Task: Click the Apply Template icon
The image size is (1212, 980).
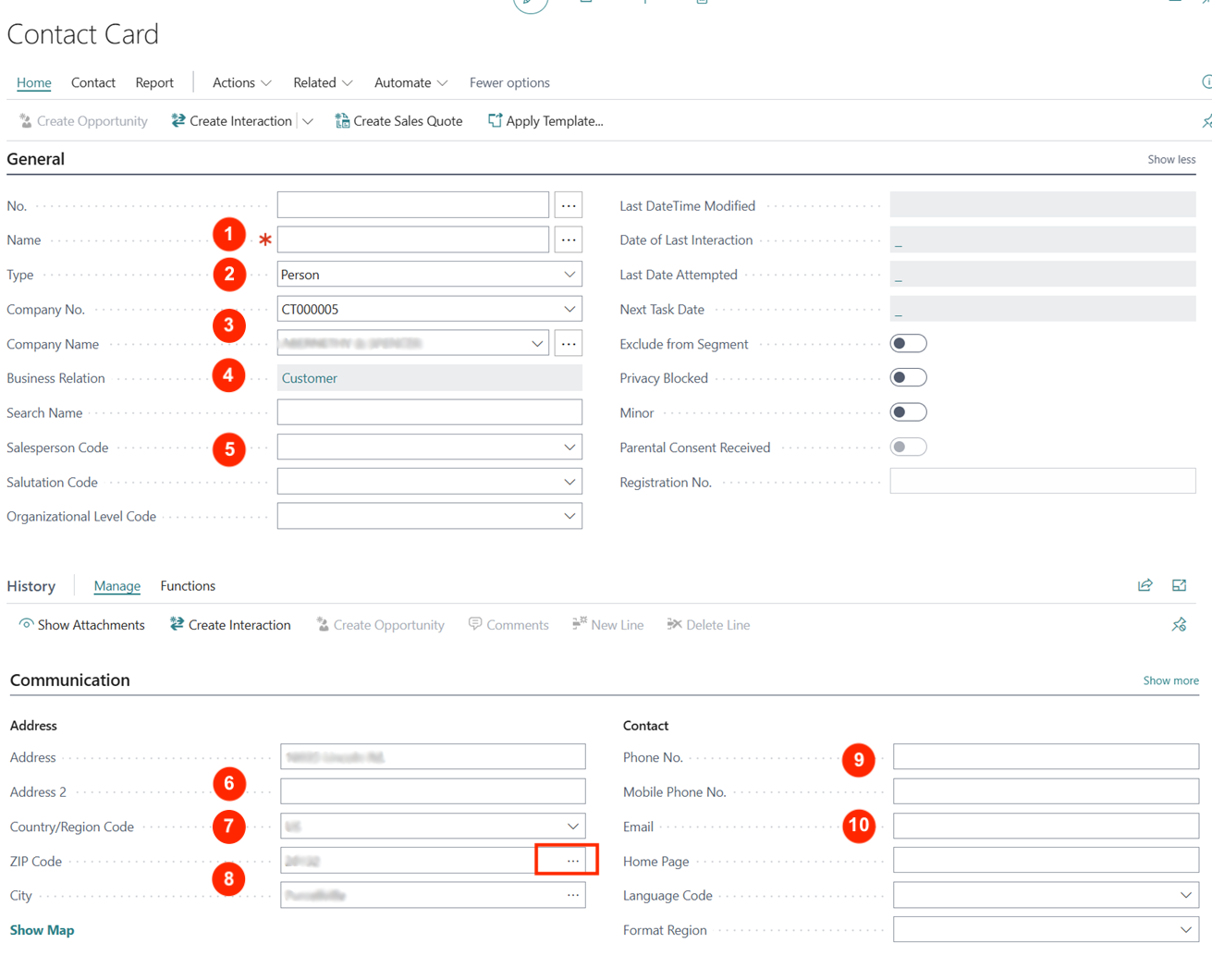Action: pyautogui.click(x=495, y=121)
